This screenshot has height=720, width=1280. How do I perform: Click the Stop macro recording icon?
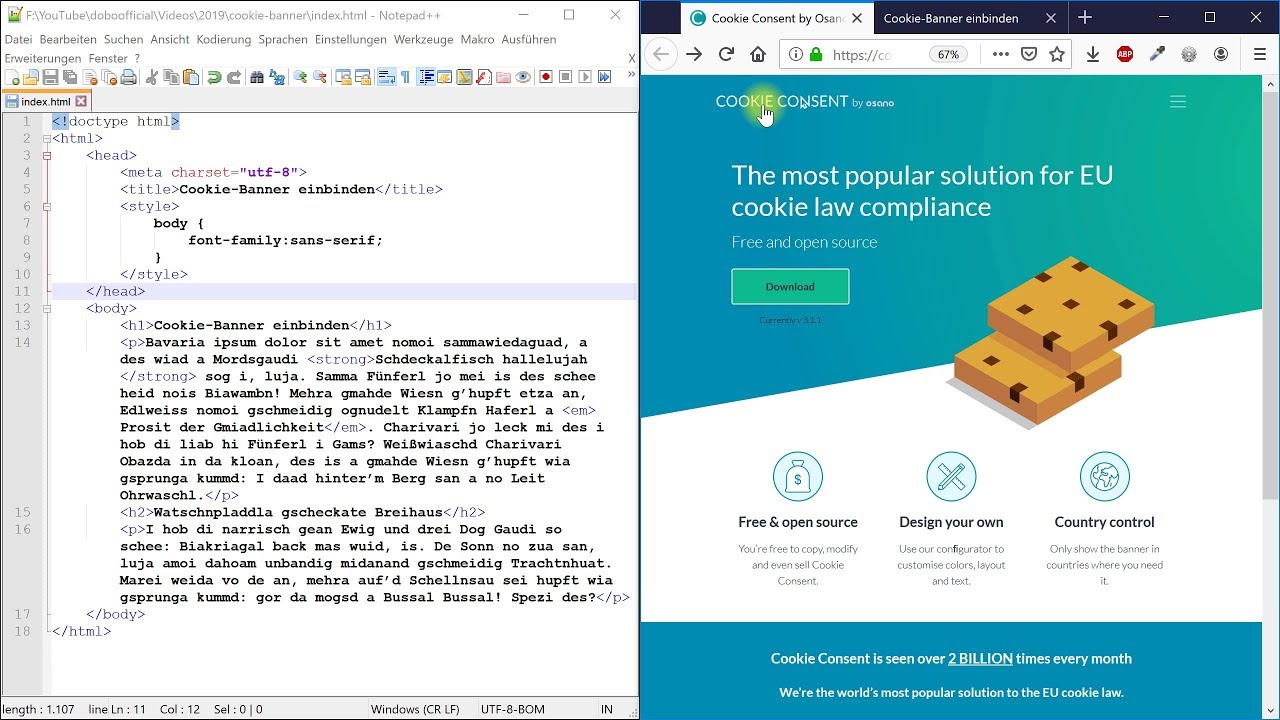(x=565, y=77)
